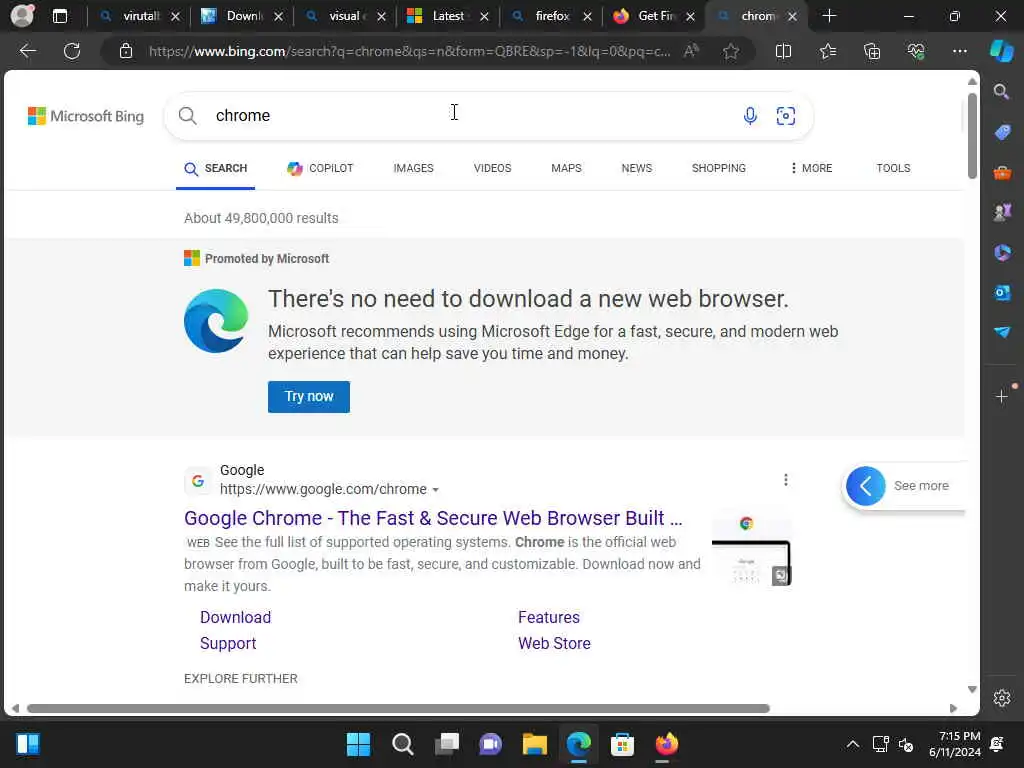Viewport: 1024px width, 768px height.
Task: Open Games icon in sidebar
Action: (x=1002, y=212)
